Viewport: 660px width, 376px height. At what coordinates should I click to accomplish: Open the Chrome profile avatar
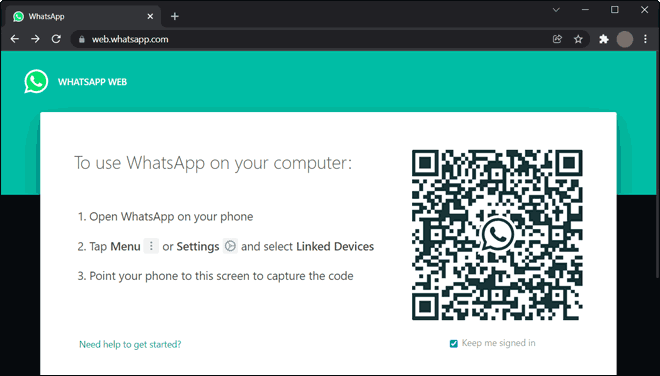pyautogui.click(x=625, y=39)
